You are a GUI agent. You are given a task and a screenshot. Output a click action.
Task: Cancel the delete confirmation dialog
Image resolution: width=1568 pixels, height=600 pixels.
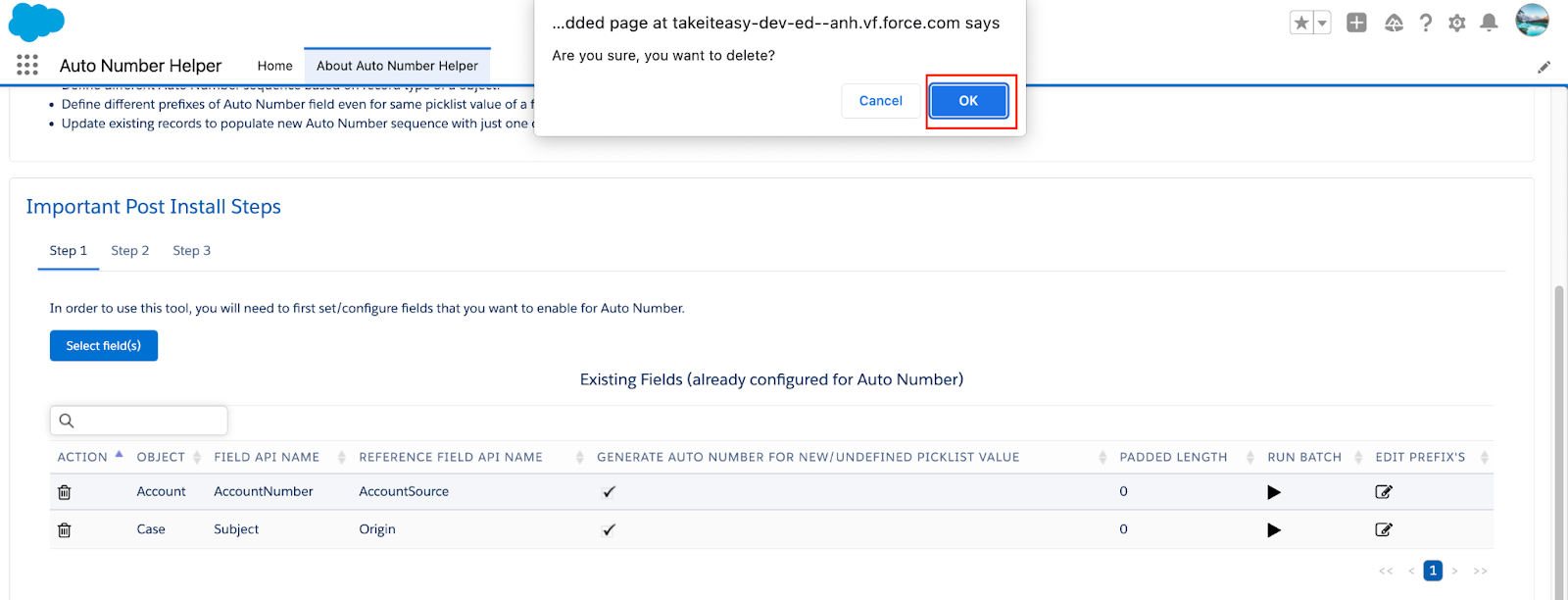pyautogui.click(x=880, y=101)
